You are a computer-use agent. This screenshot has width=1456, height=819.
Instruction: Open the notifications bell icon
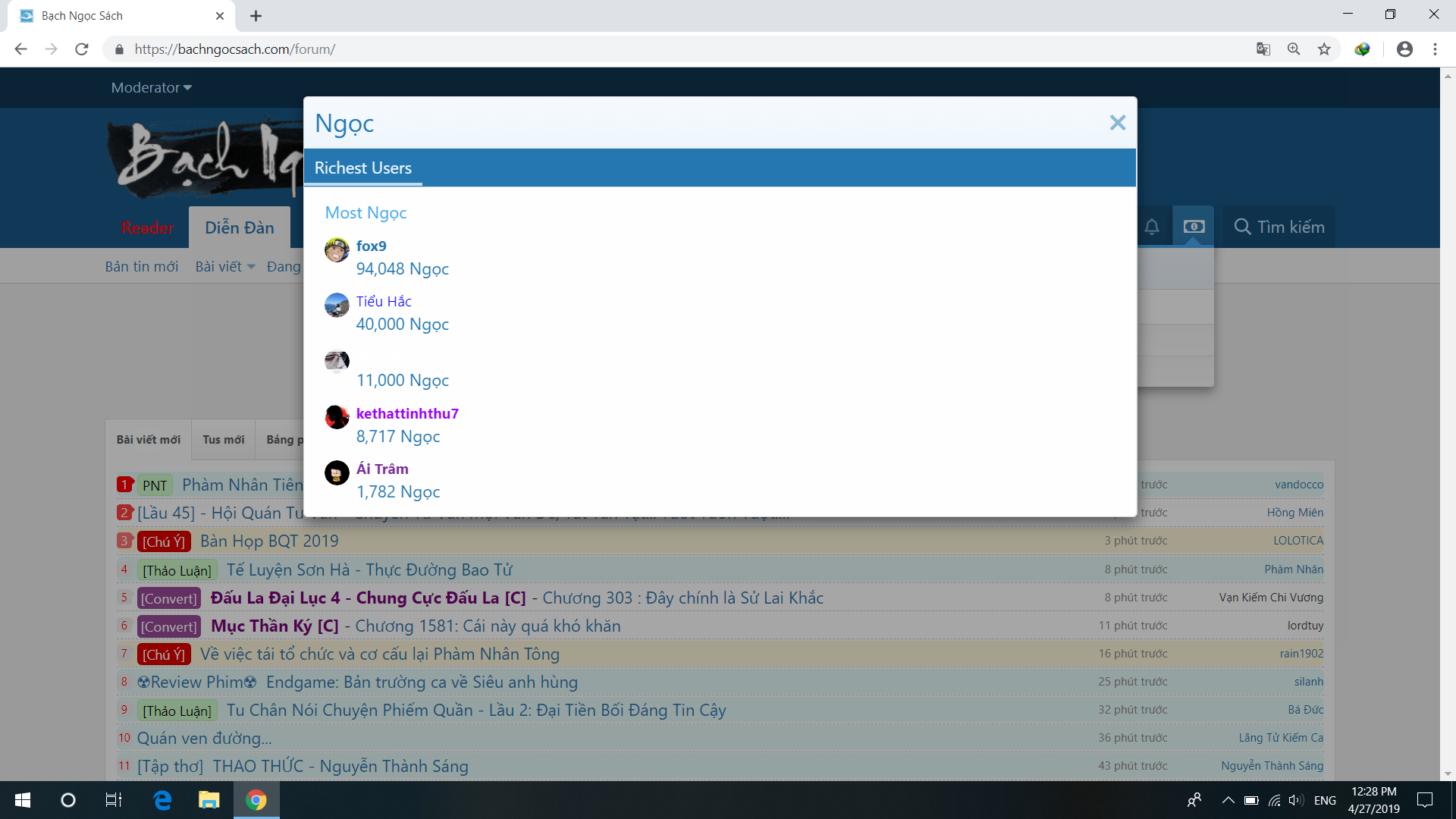[x=1151, y=227]
